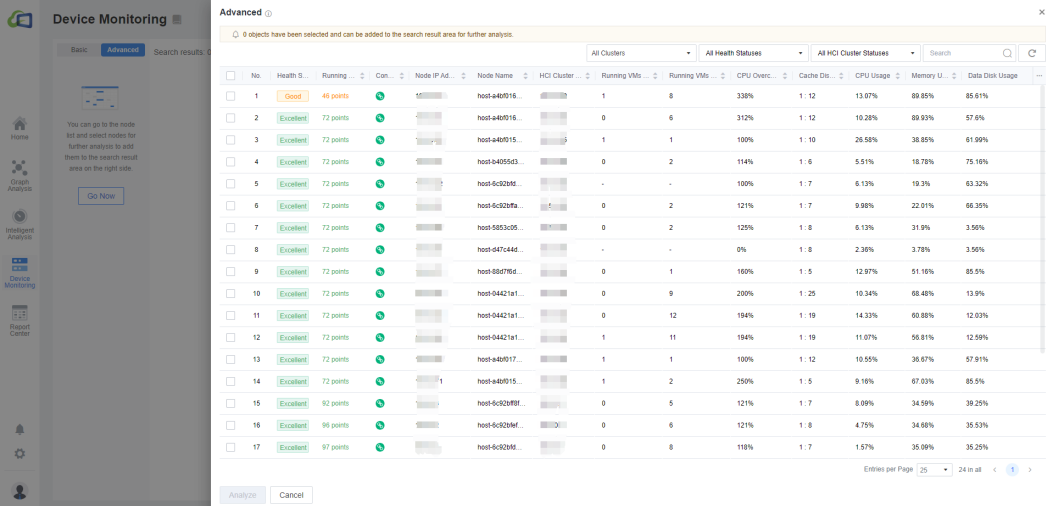
Task: Click the info icon next to Advanced title
Action: [x=268, y=13]
